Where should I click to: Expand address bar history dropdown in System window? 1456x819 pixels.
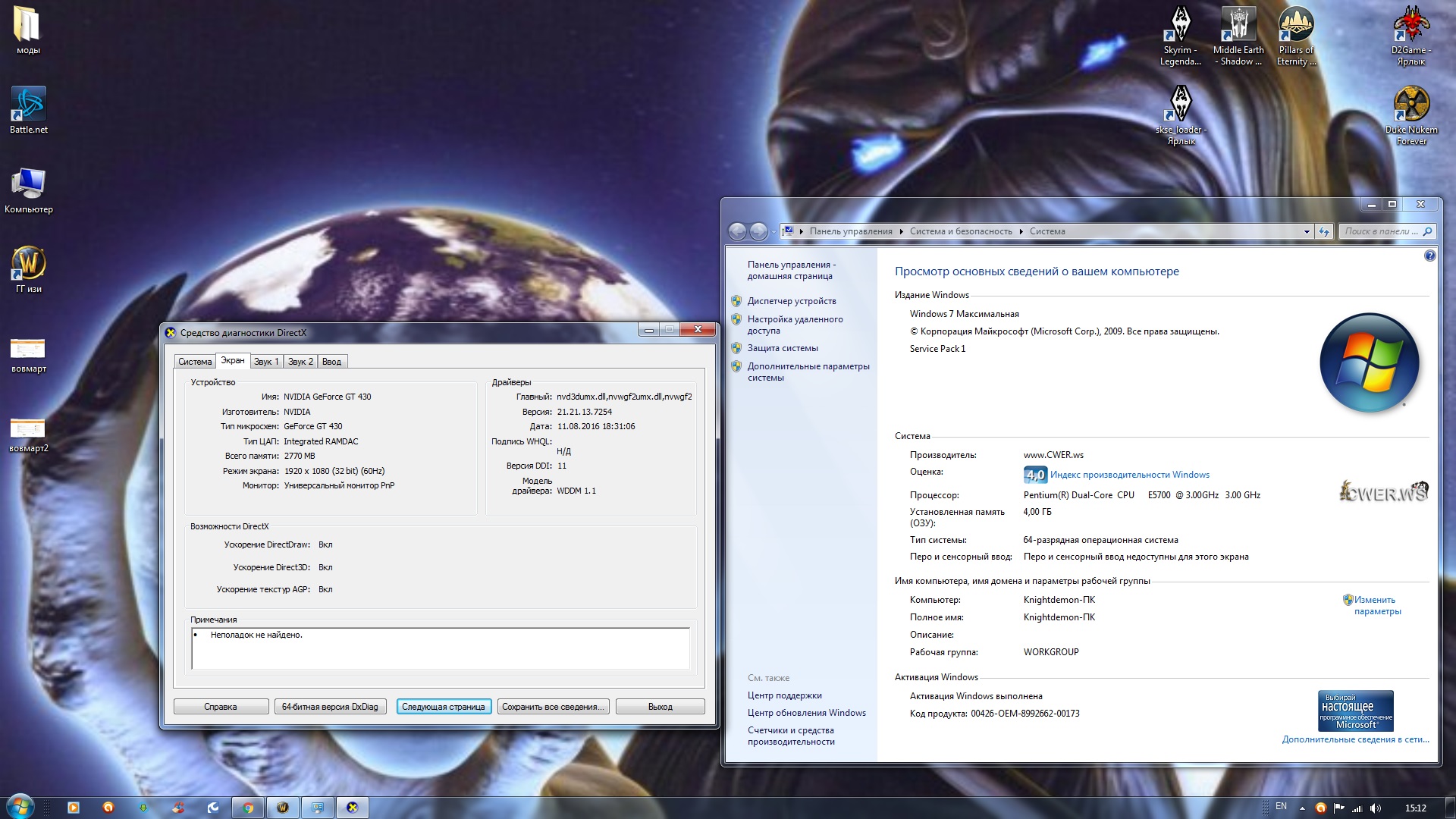pos(1307,232)
